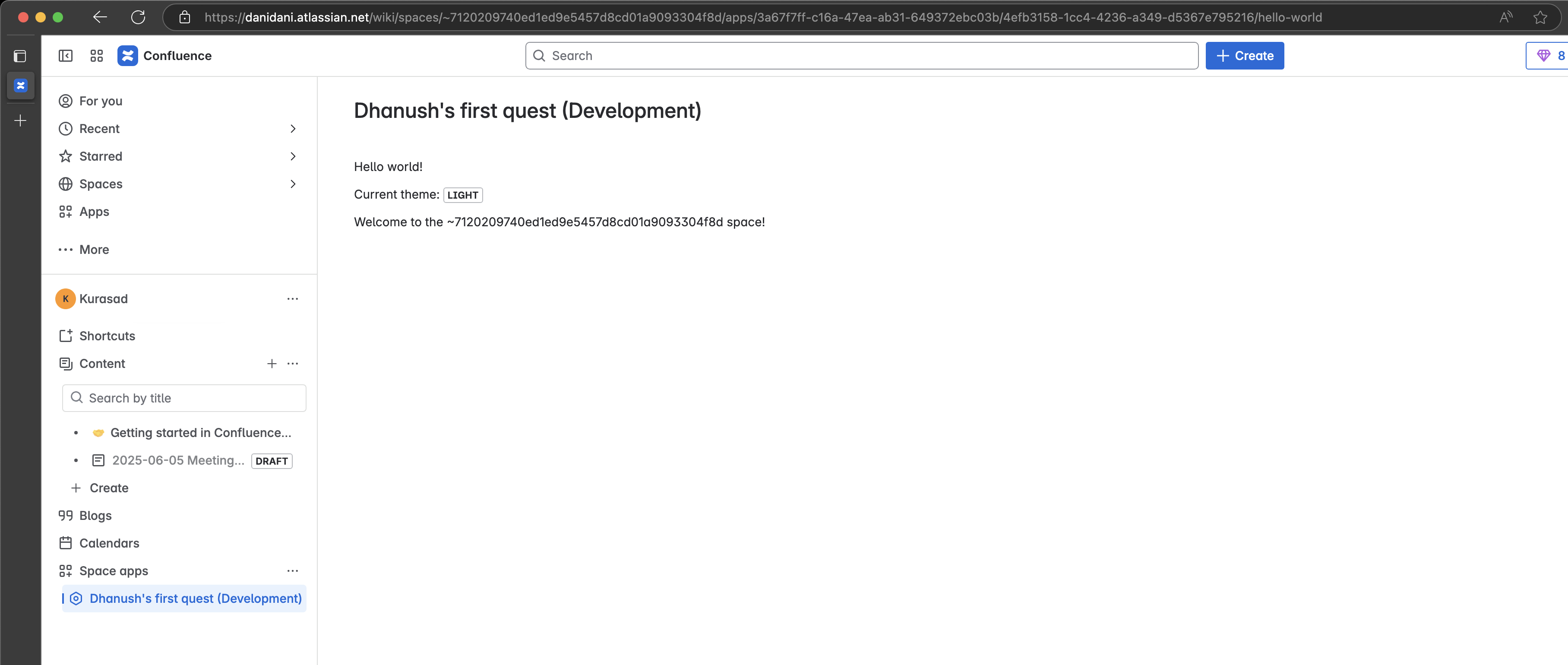
Task: Expand the Recent submenu chevron
Action: coord(293,129)
